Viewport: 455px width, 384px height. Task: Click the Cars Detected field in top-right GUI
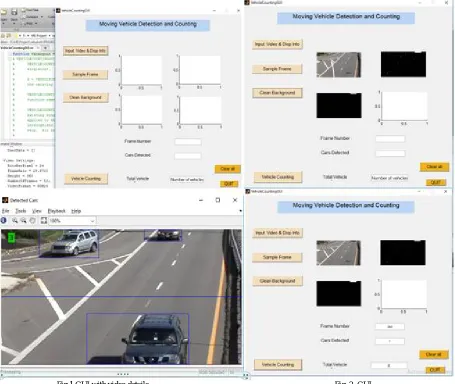point(390,153)
